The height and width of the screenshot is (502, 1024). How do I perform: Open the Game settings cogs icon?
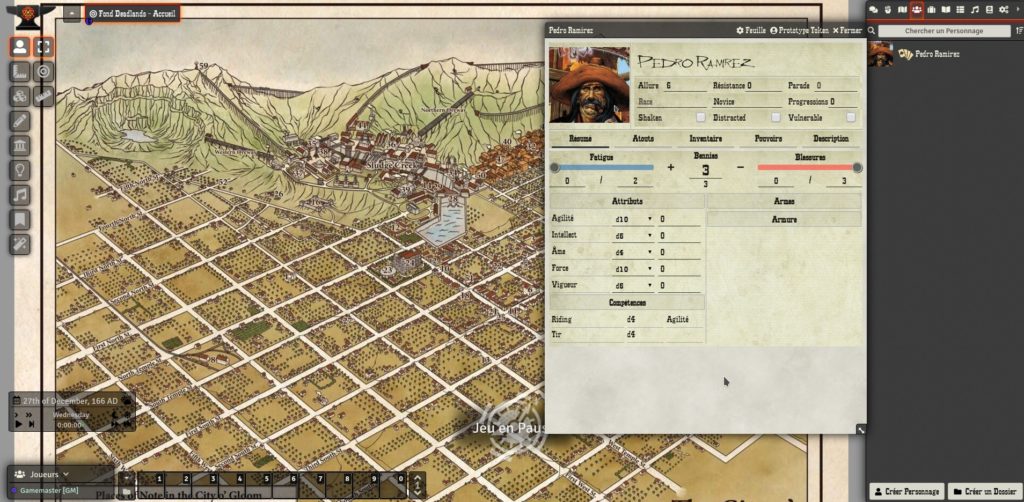coord(1004,9)
